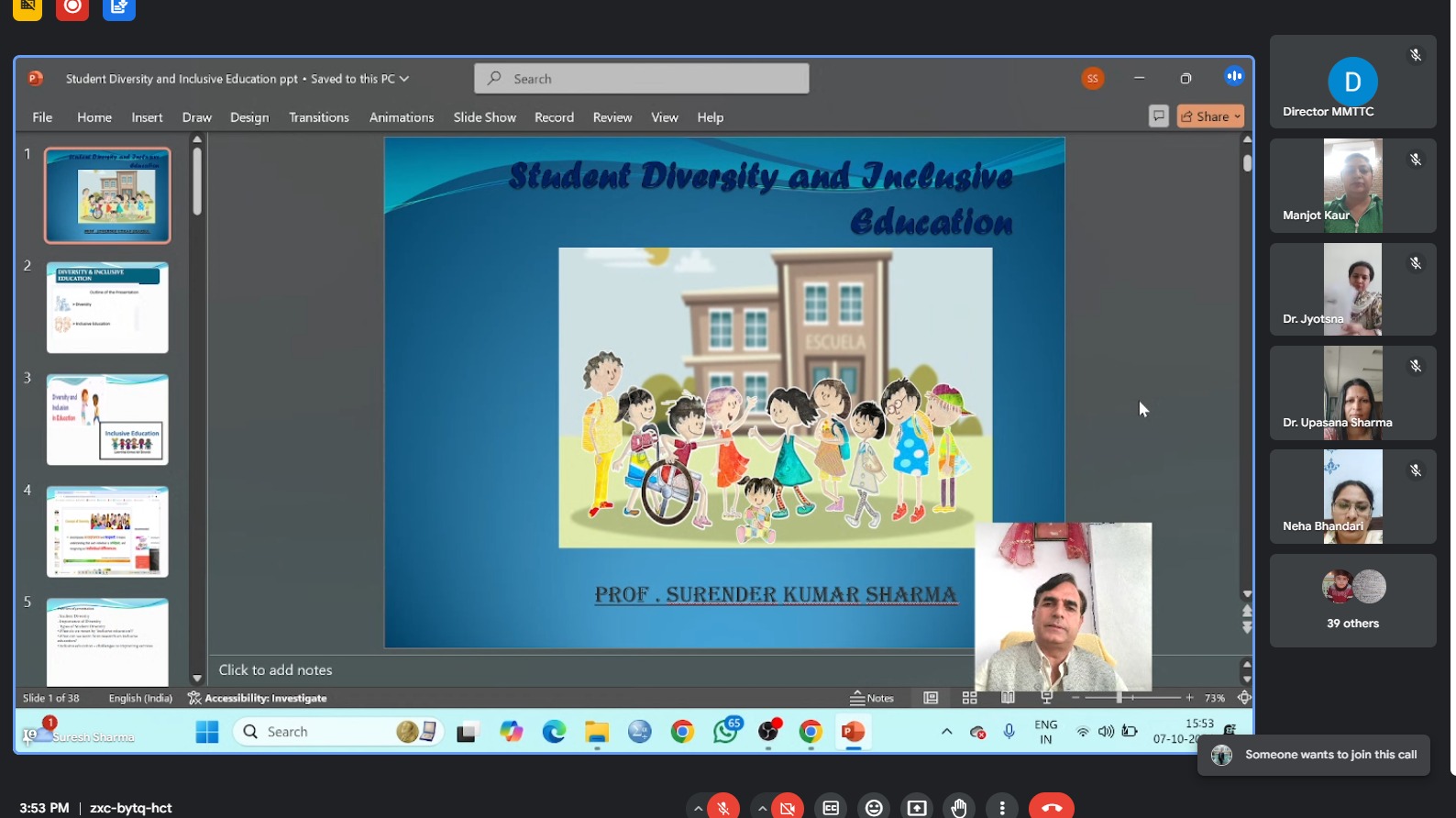Click the 39 others participants tile
The width and height of the screenshot is (1456, 818).
tap(1352, 601)
